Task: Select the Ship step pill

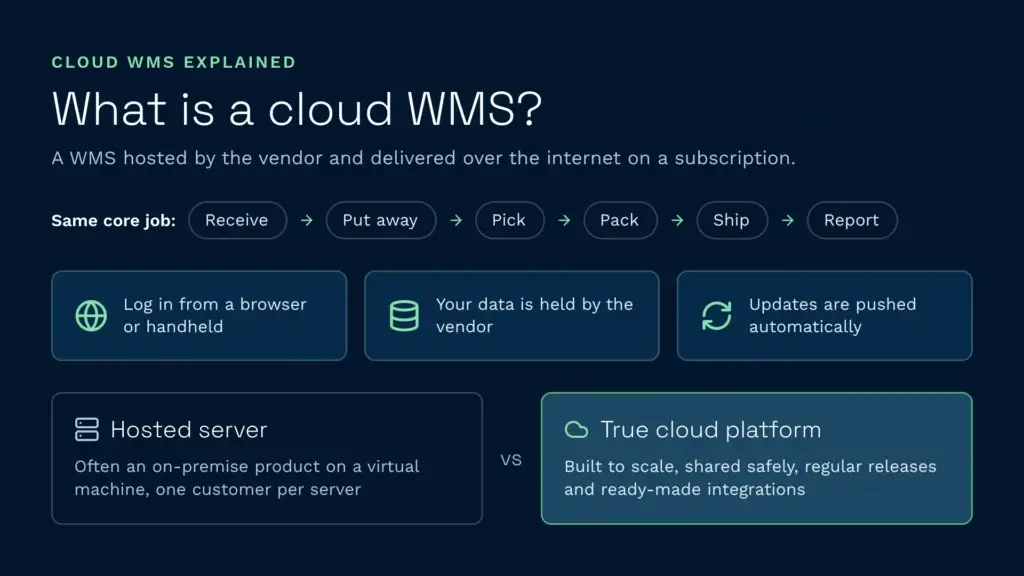Action: click(x=732, y=220)
